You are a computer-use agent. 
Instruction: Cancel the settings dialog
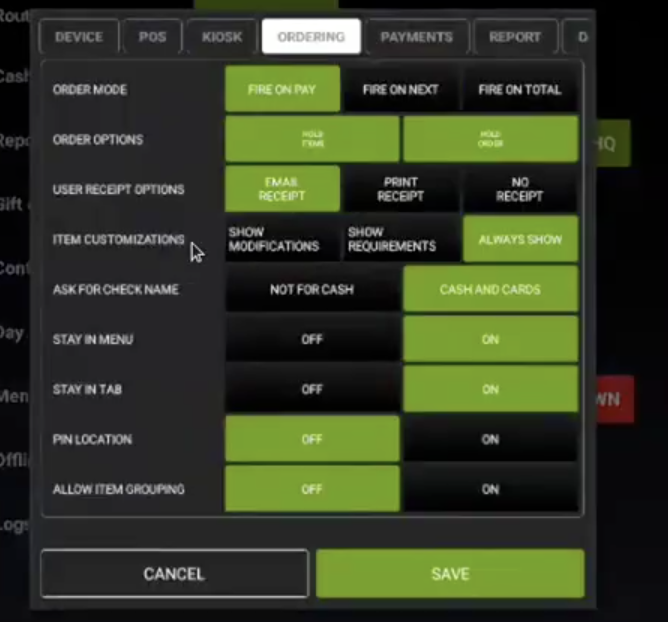point(174,573)
